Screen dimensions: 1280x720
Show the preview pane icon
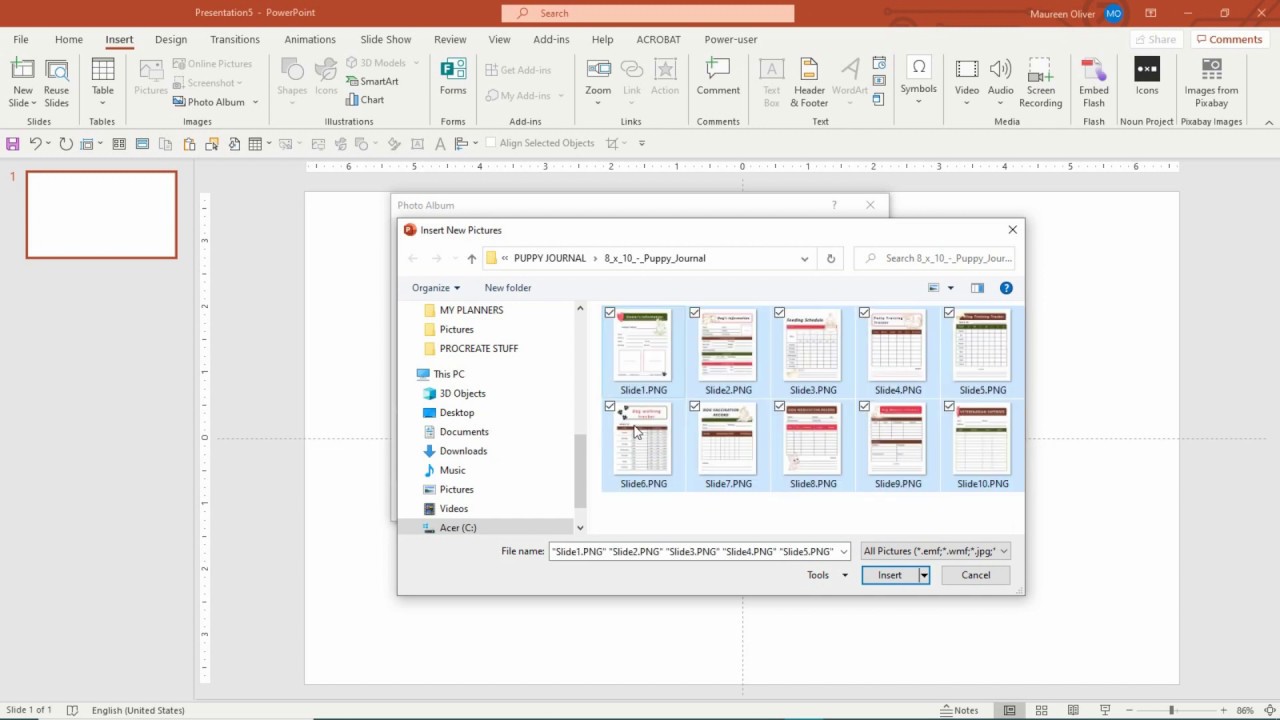(977, 288)
